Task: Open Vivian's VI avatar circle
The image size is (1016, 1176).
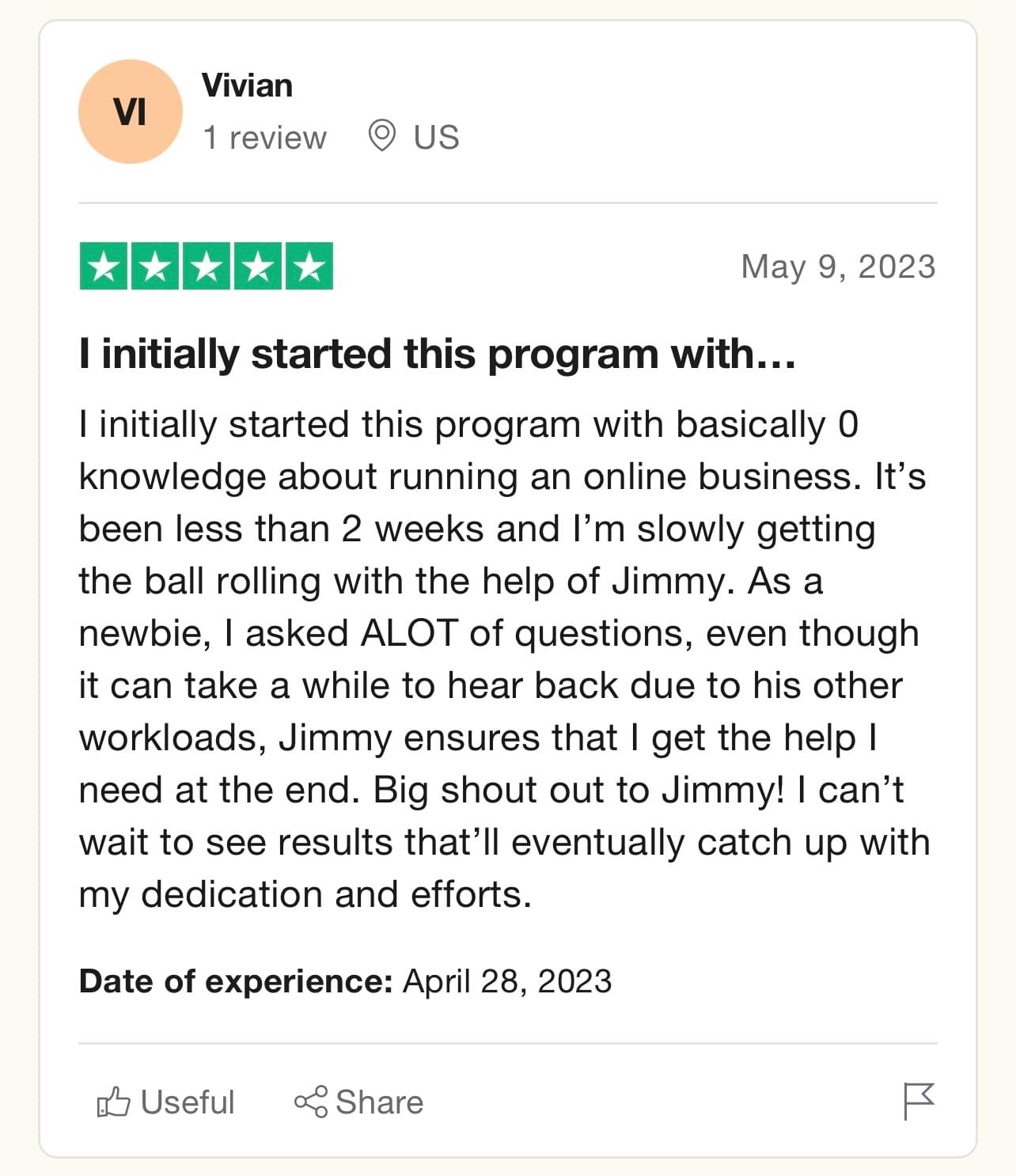Action: click(x=130, y=112)
